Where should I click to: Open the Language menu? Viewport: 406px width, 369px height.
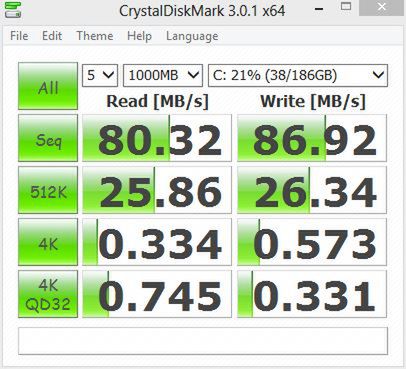[x=192, y=36]
